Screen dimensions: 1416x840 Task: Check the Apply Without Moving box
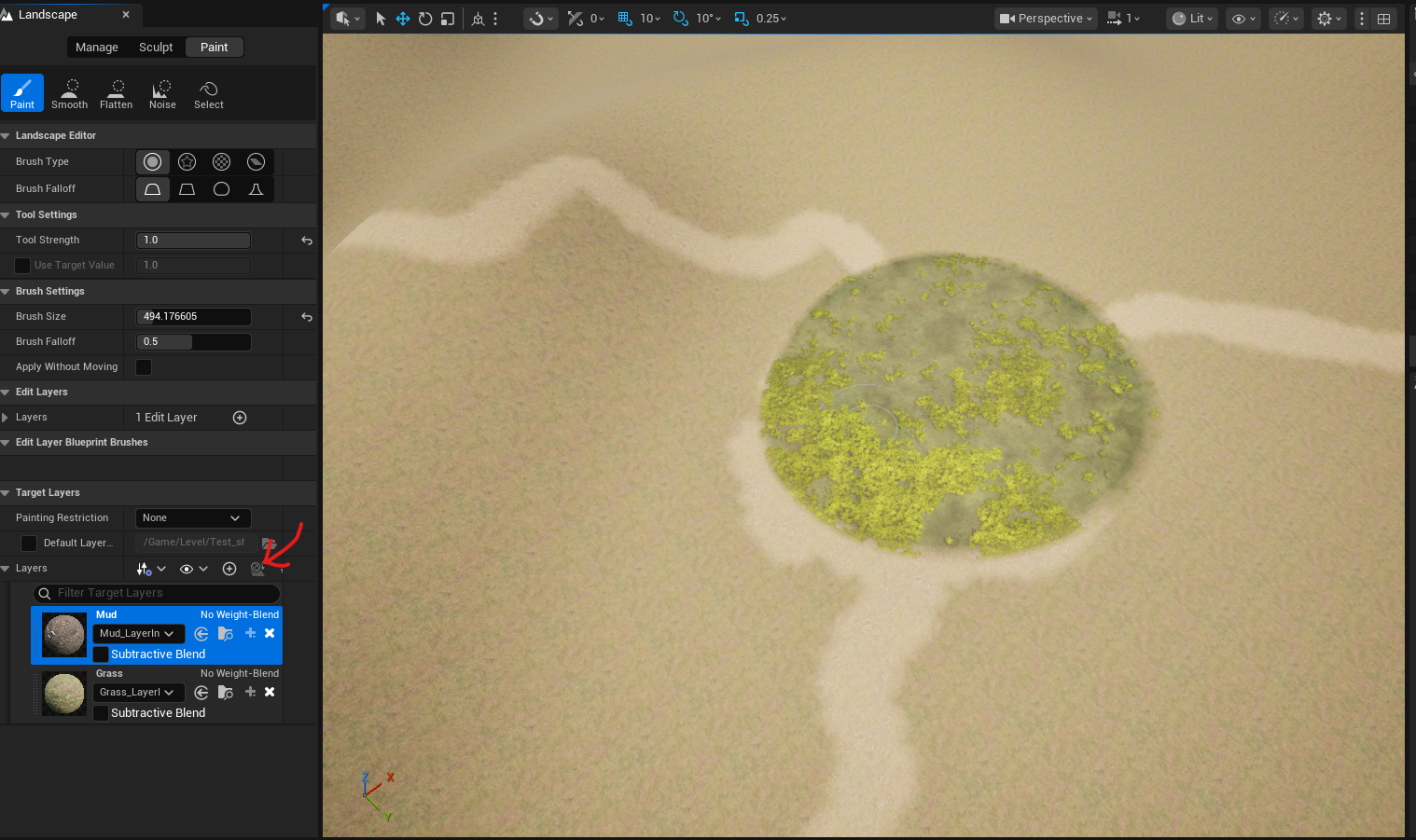[x=144, y=367]
